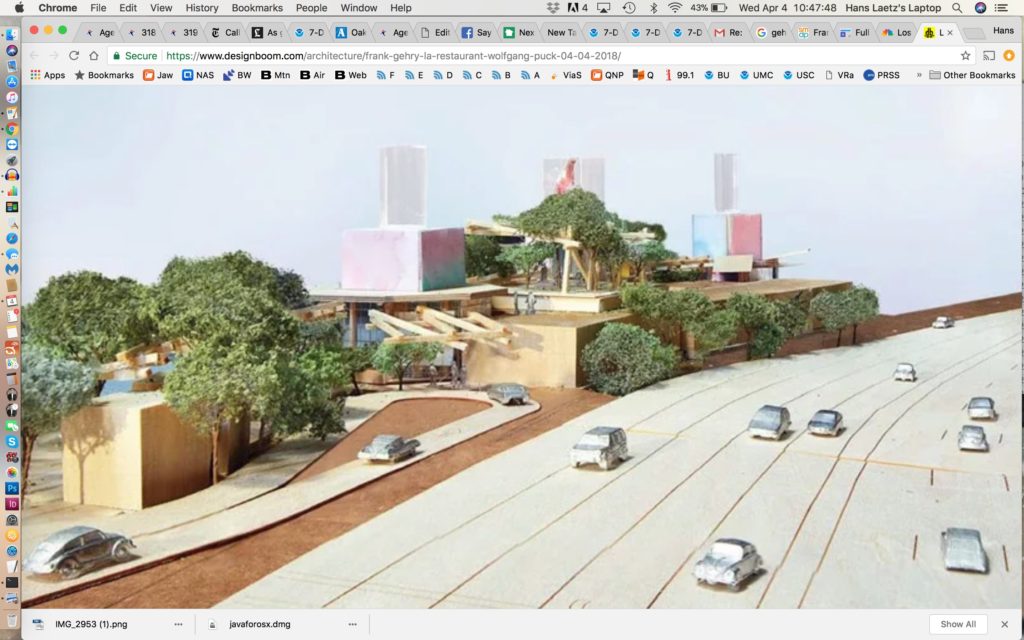The width and height of the screenshot is (1024, 640).
Task: Launch InDesign from the Dock
Action: coord(12,504)
